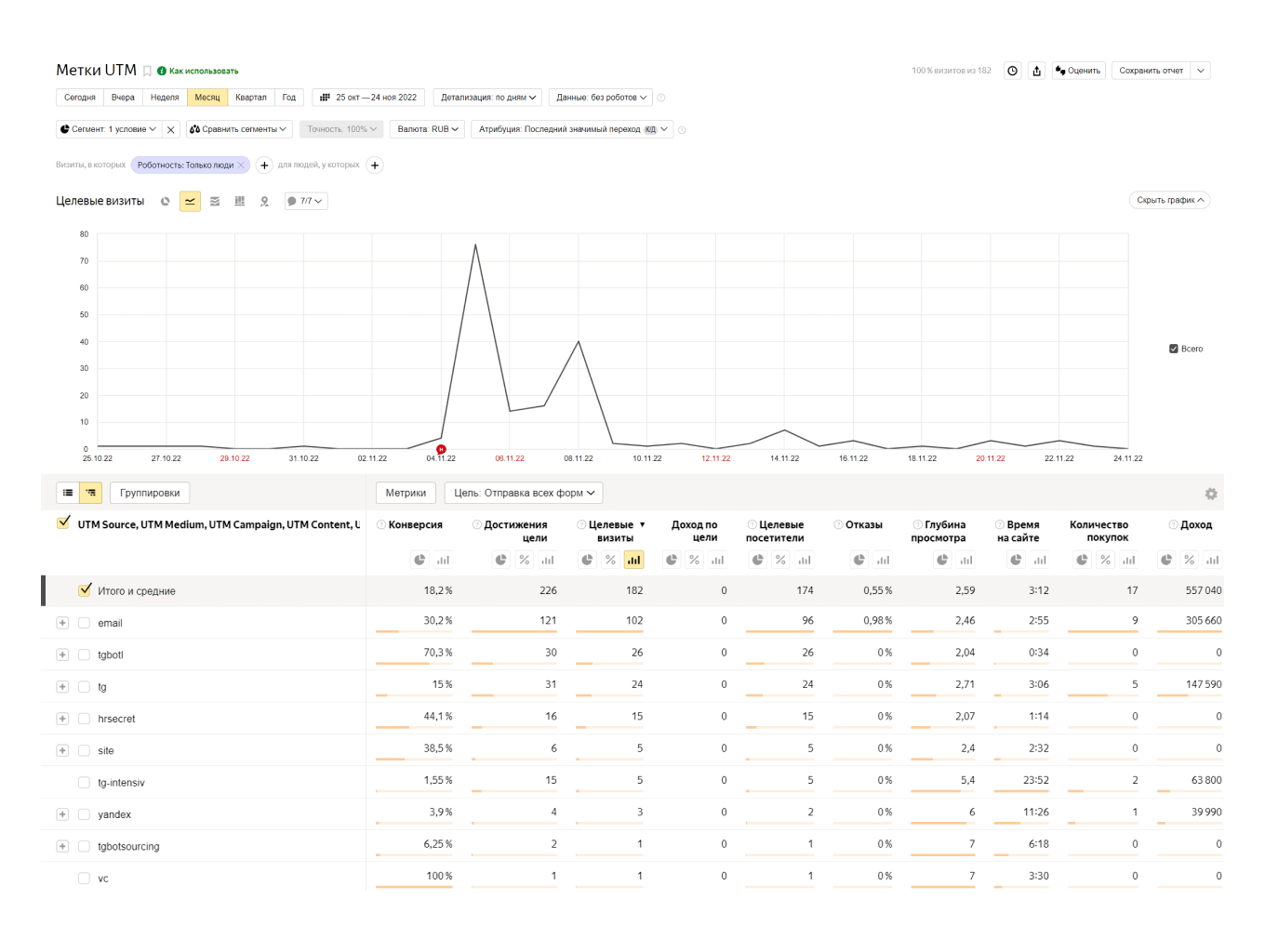This screenshot has width=1265, height=952.
Task: Remove the Роботность: Только люди filter
Action: click(x=241, y=165)
